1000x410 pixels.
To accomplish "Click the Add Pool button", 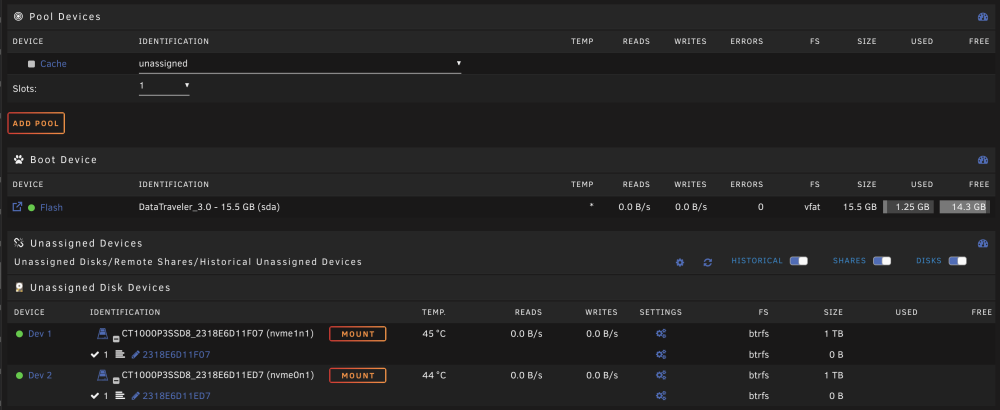I will pos(36,123).
